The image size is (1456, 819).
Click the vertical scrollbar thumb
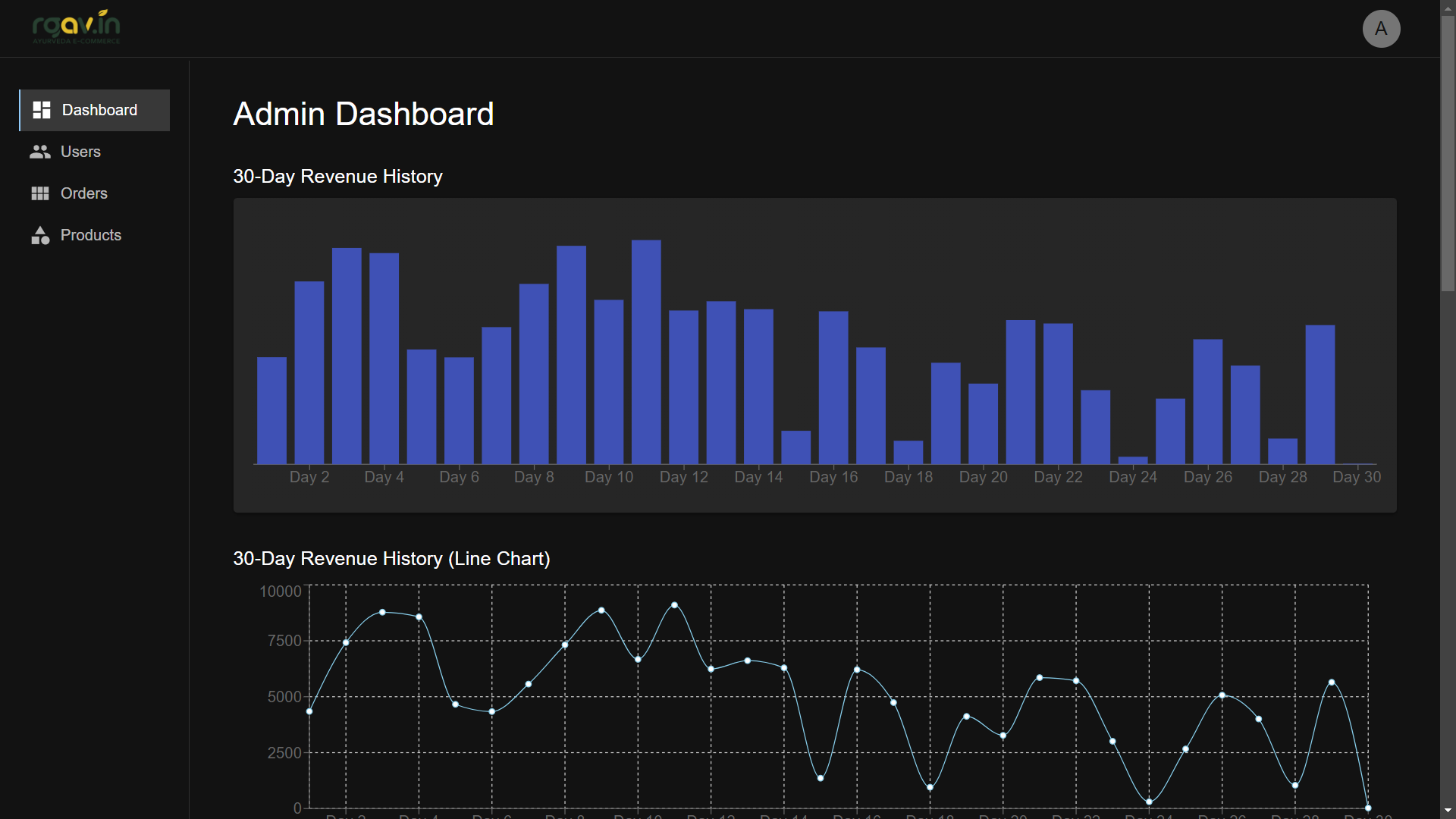pyautogui.click(x=1448, y=152)
